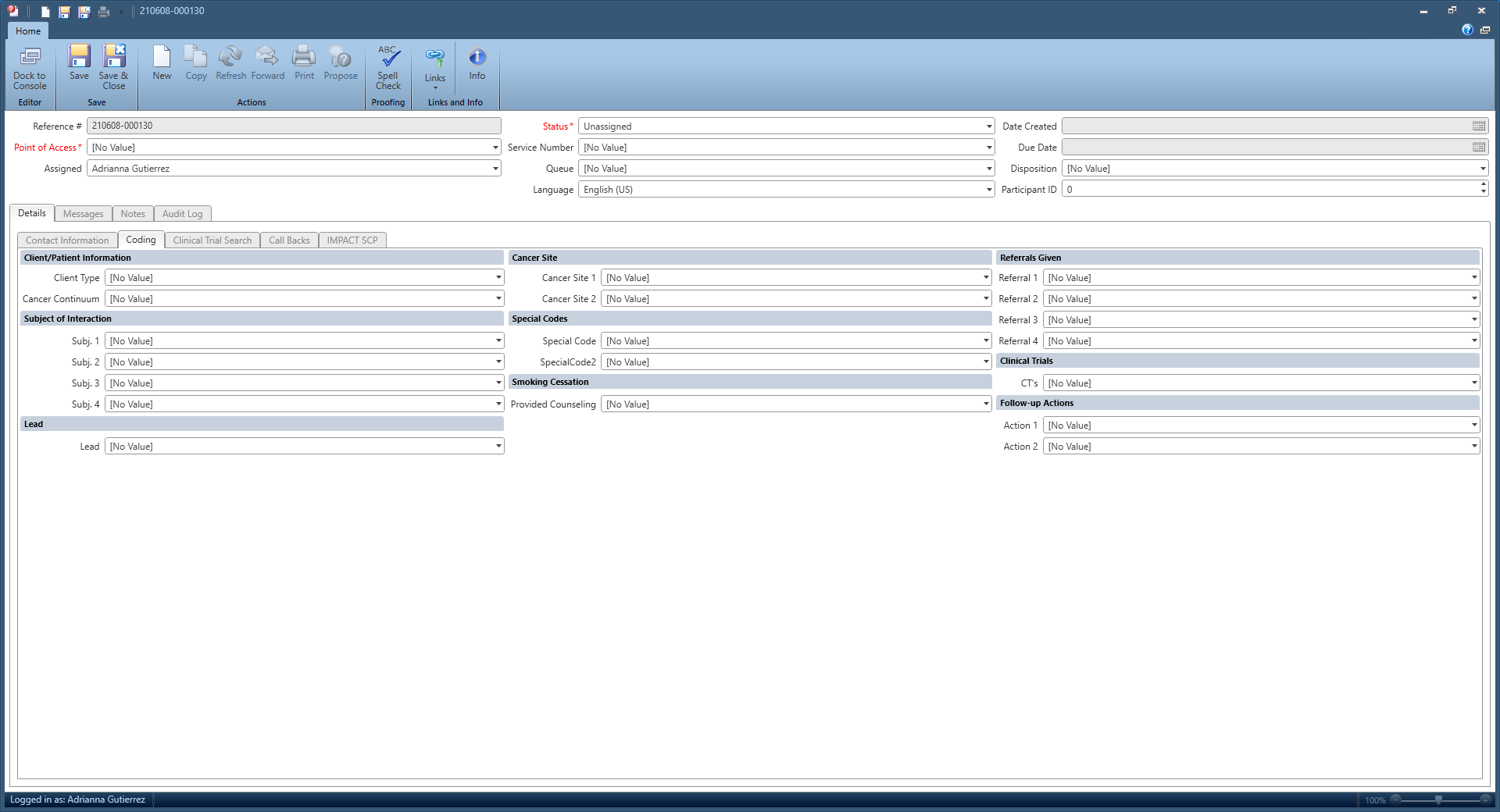Viewport: 1500px width, 812px height.
Task: Click the Print icon in Actions group
Action: tap(304, 57)
